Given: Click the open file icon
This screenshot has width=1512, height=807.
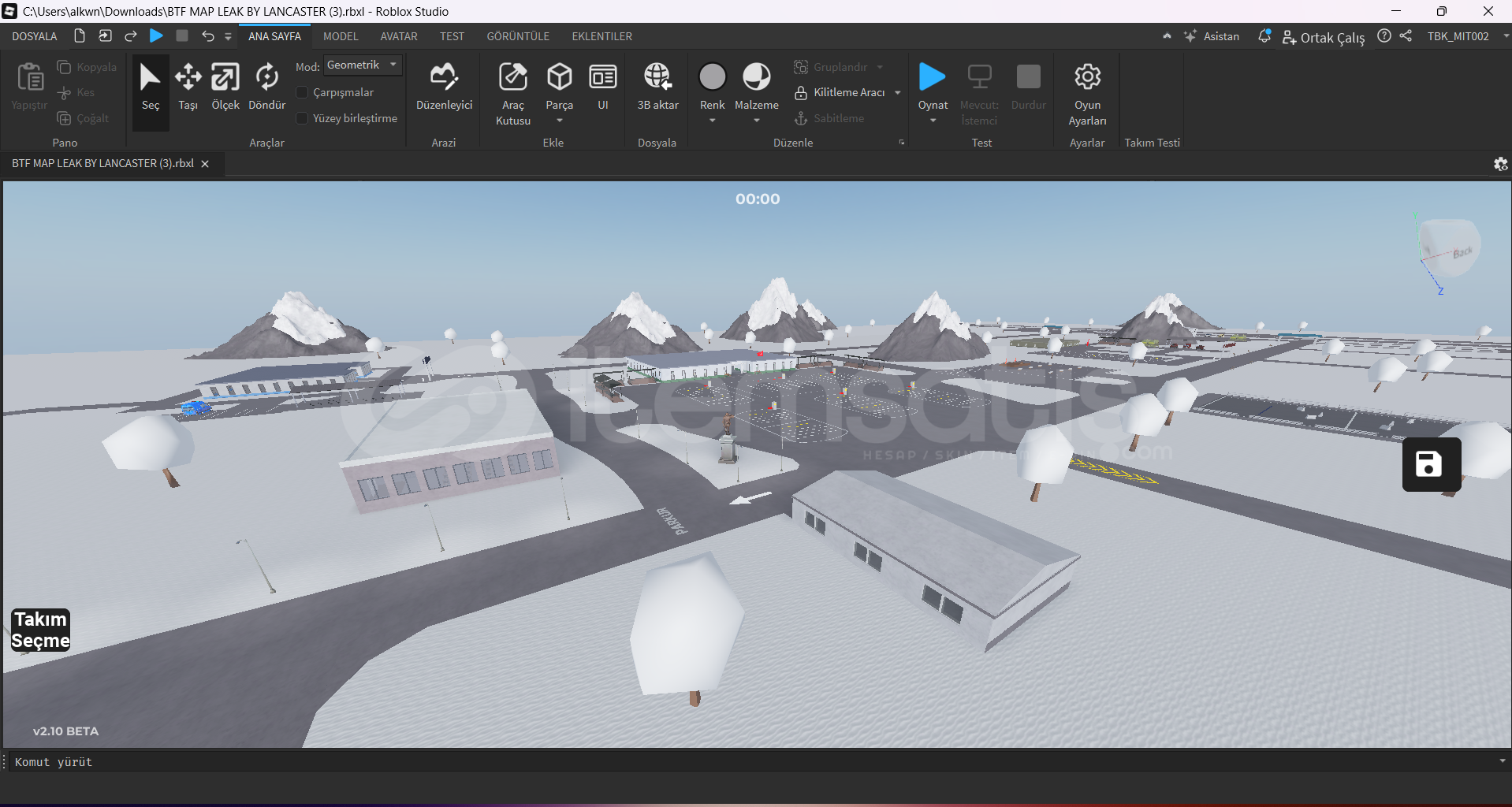Looking at the screenshot, I should (105, 35).
